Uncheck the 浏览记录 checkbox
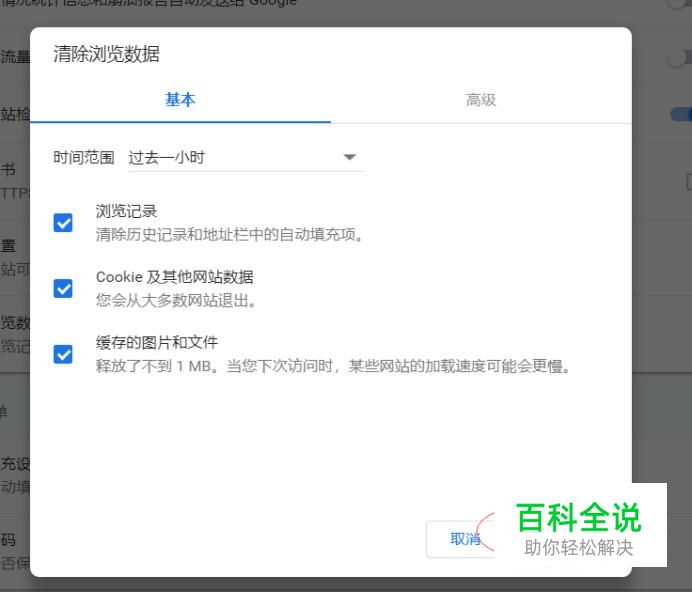This screenshot has width=692, height=592. tap(63, 222)
